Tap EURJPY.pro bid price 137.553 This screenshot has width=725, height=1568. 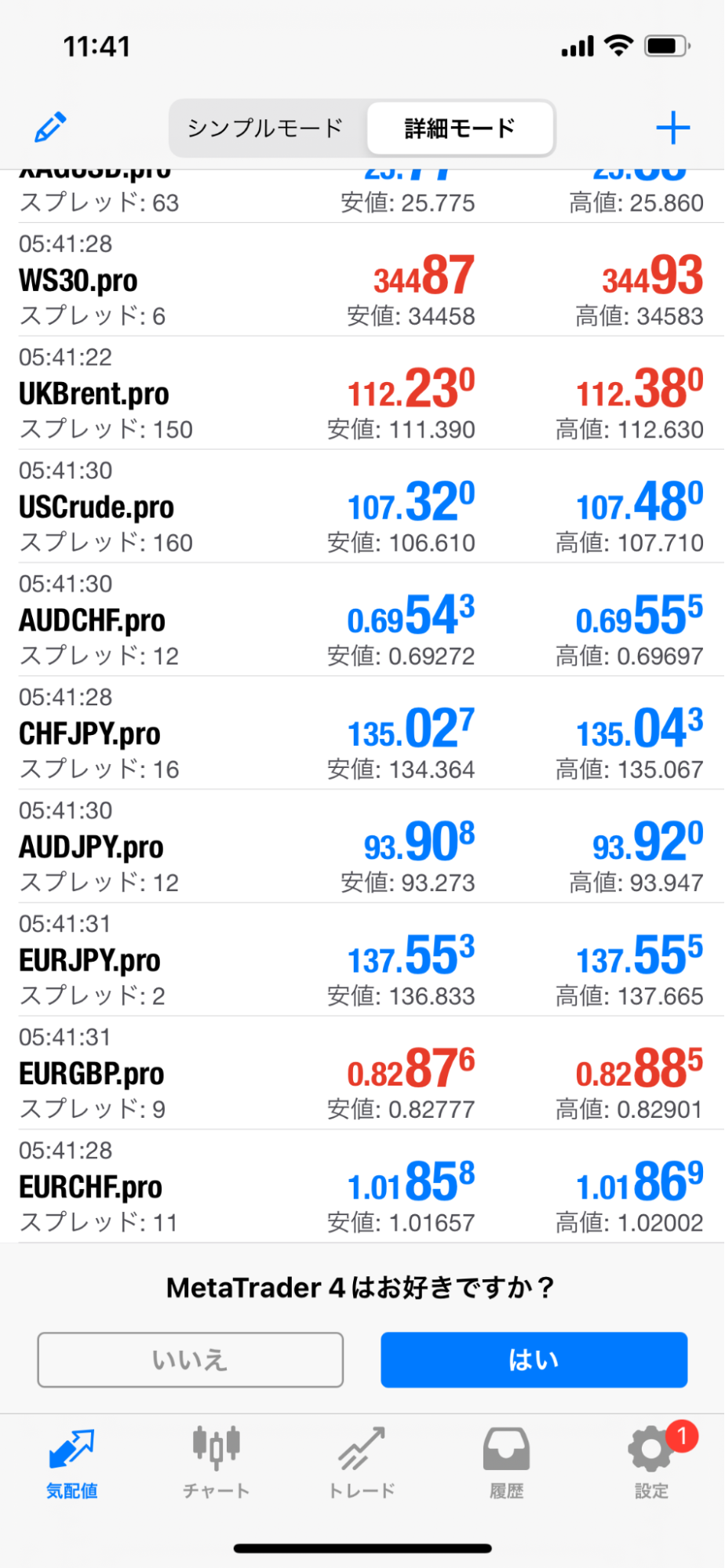(x=411, y=957)
